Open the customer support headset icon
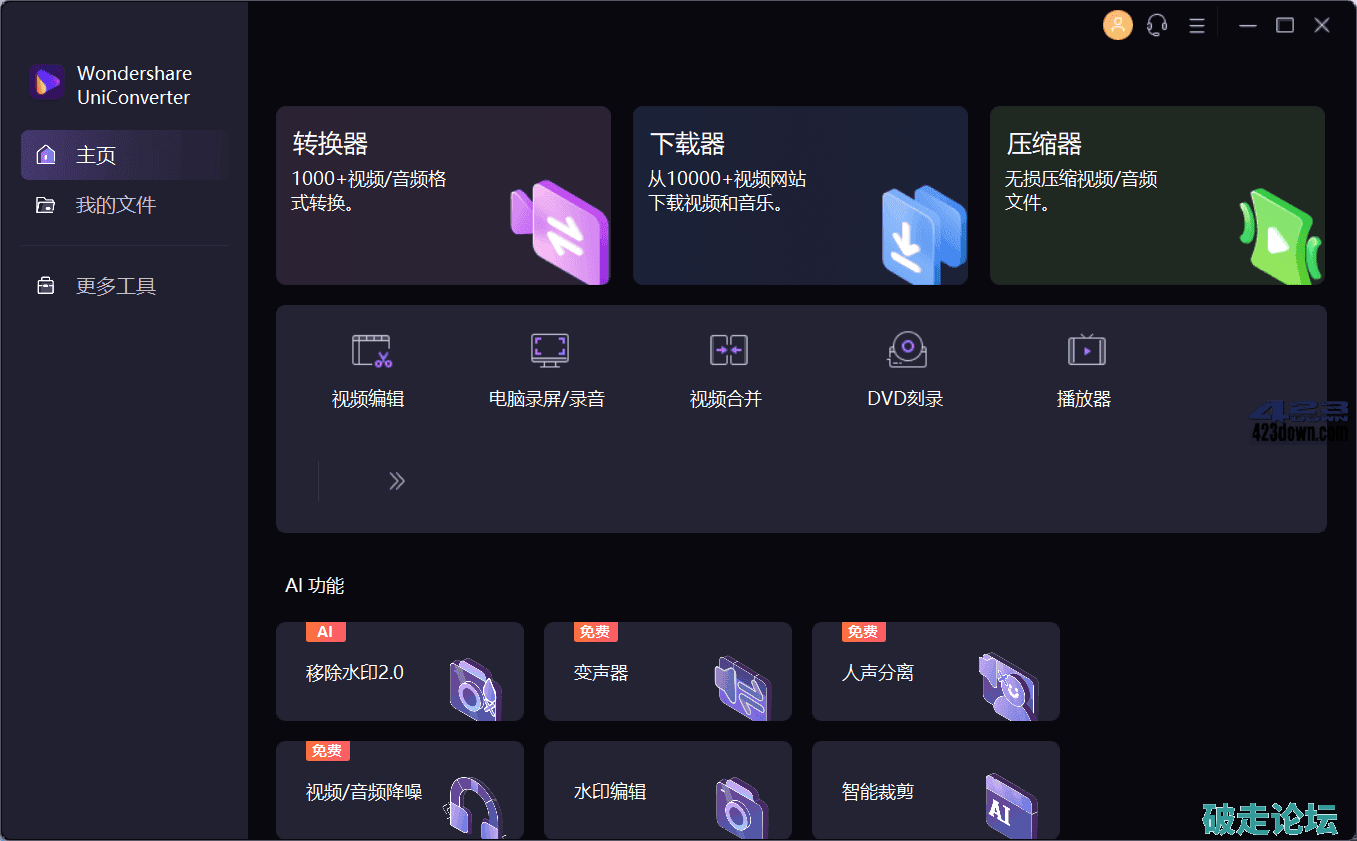 click(1157, 26)
